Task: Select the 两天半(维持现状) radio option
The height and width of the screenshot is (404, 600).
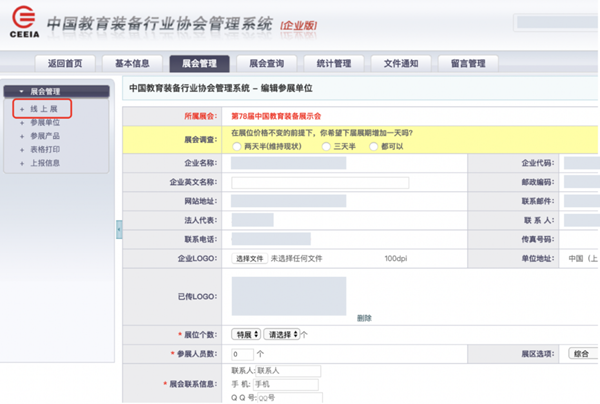Action: 236,146
